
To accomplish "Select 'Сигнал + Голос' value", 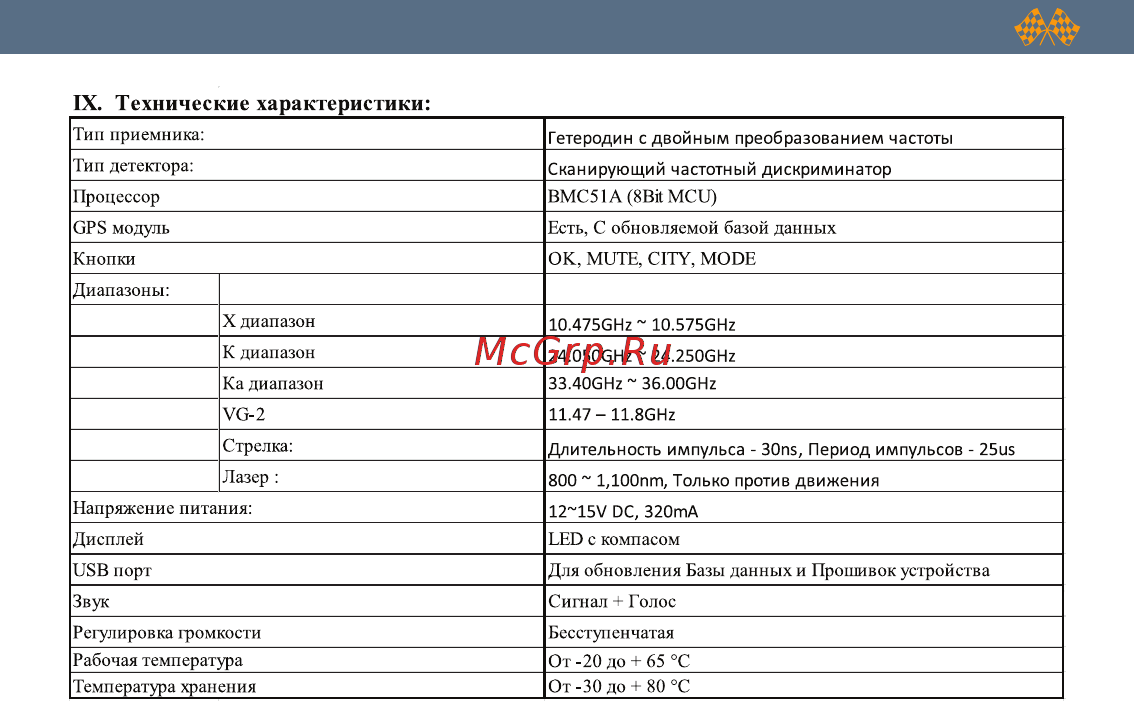I will pyautogui.click(x=612, y=601).
